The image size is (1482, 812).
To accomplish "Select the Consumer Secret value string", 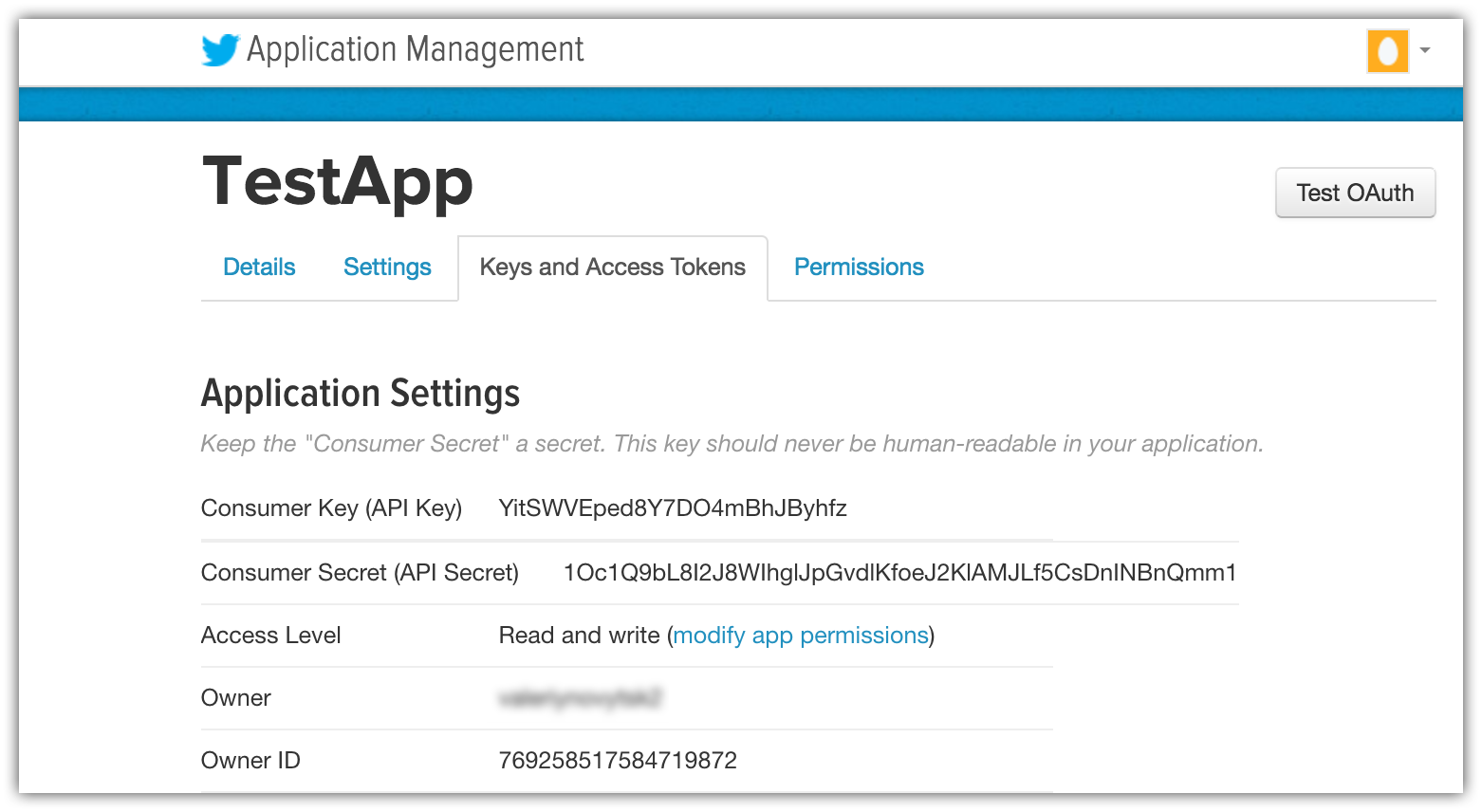I will (899, 573).
